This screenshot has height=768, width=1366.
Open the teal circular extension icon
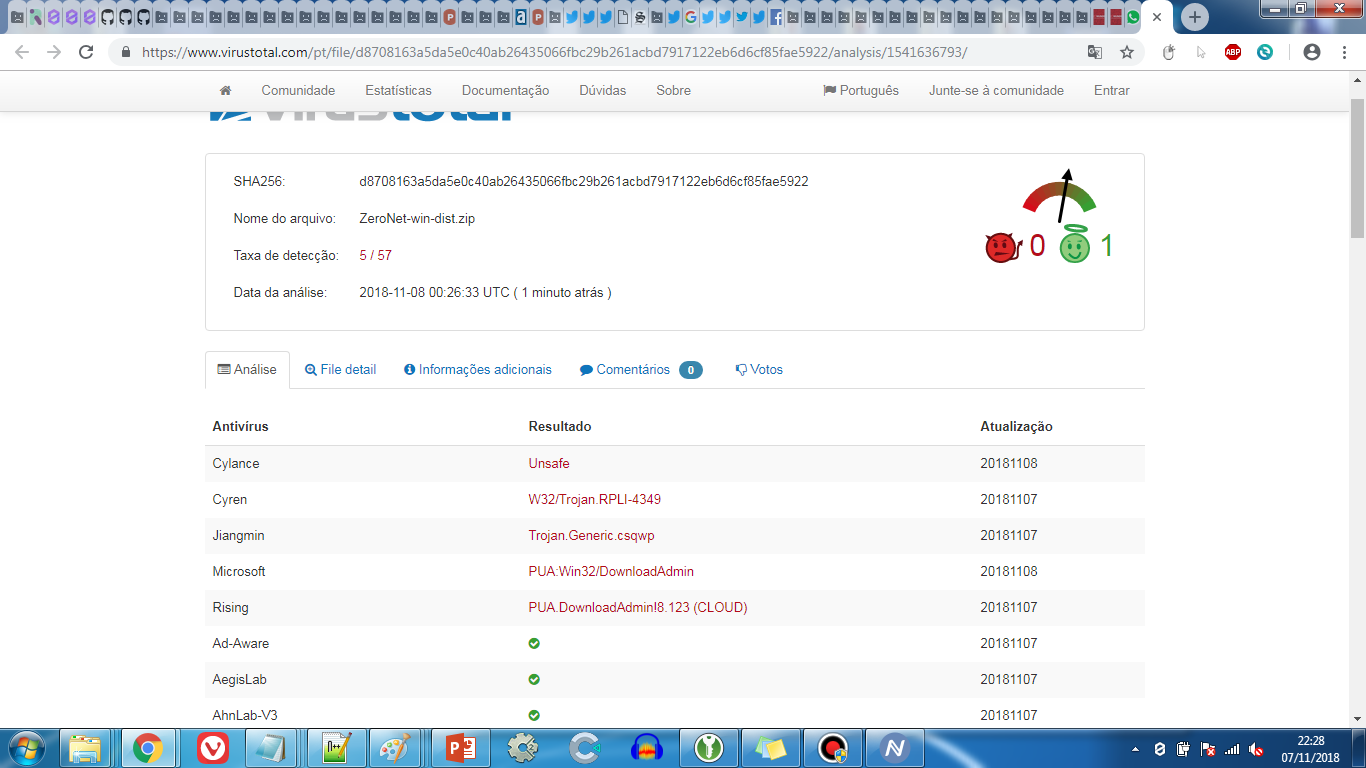[1265, 52]
